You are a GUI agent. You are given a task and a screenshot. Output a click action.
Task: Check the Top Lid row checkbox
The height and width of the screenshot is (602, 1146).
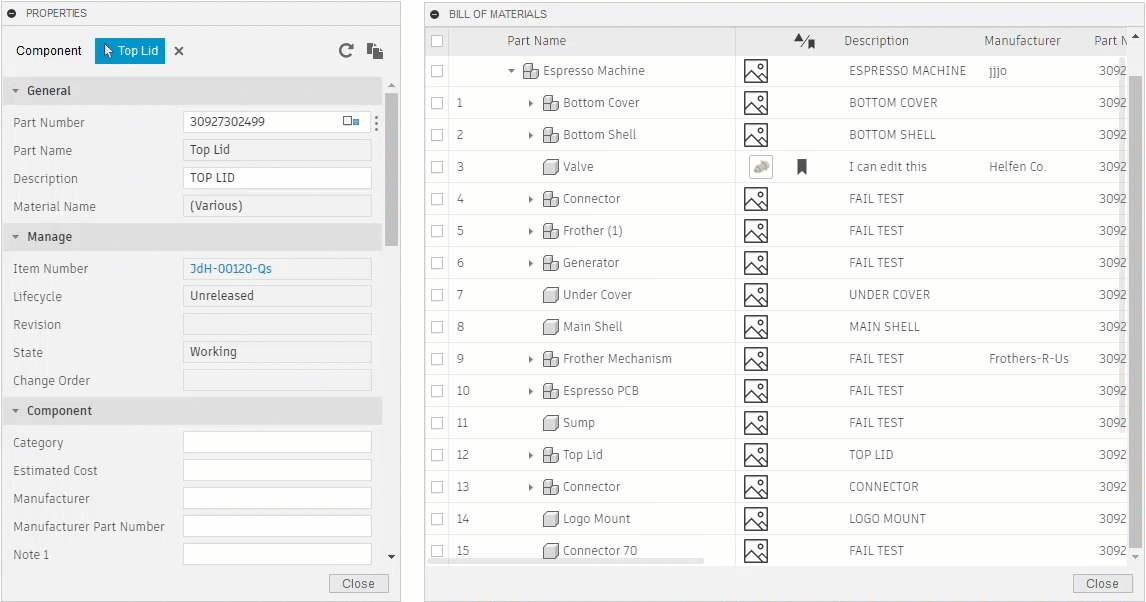pyautogui.click(x=437, y=455)
